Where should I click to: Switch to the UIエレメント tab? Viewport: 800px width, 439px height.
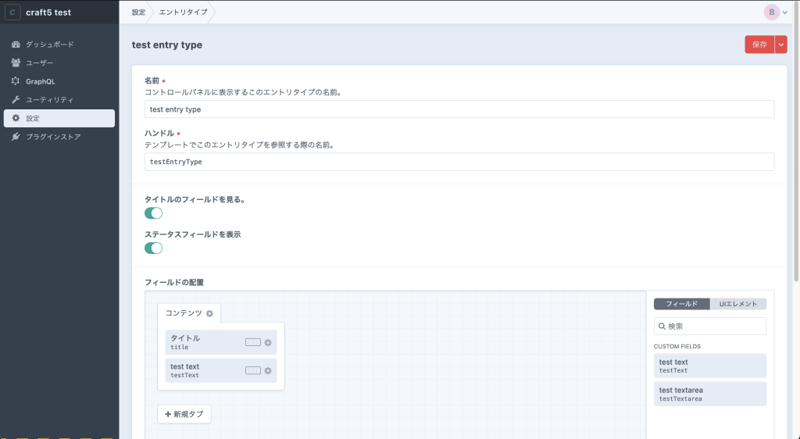(738, 304)
